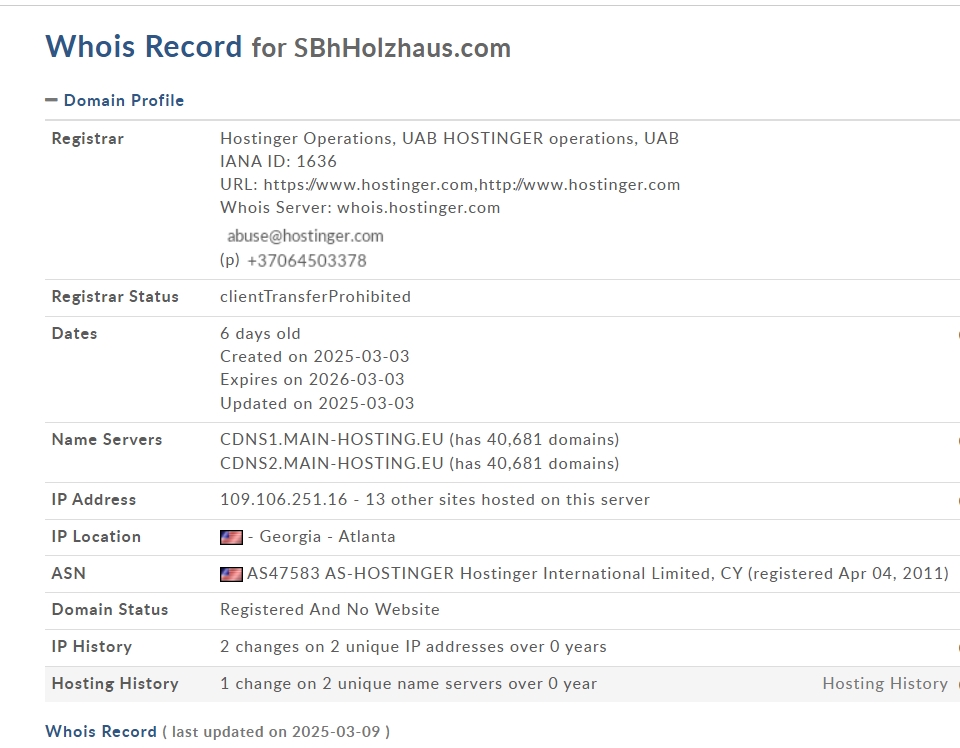Click the 'Georgia - Atlanta' location text
Image resolution: width=960 pixels, height=748 pixels.
tap(327, 537)
